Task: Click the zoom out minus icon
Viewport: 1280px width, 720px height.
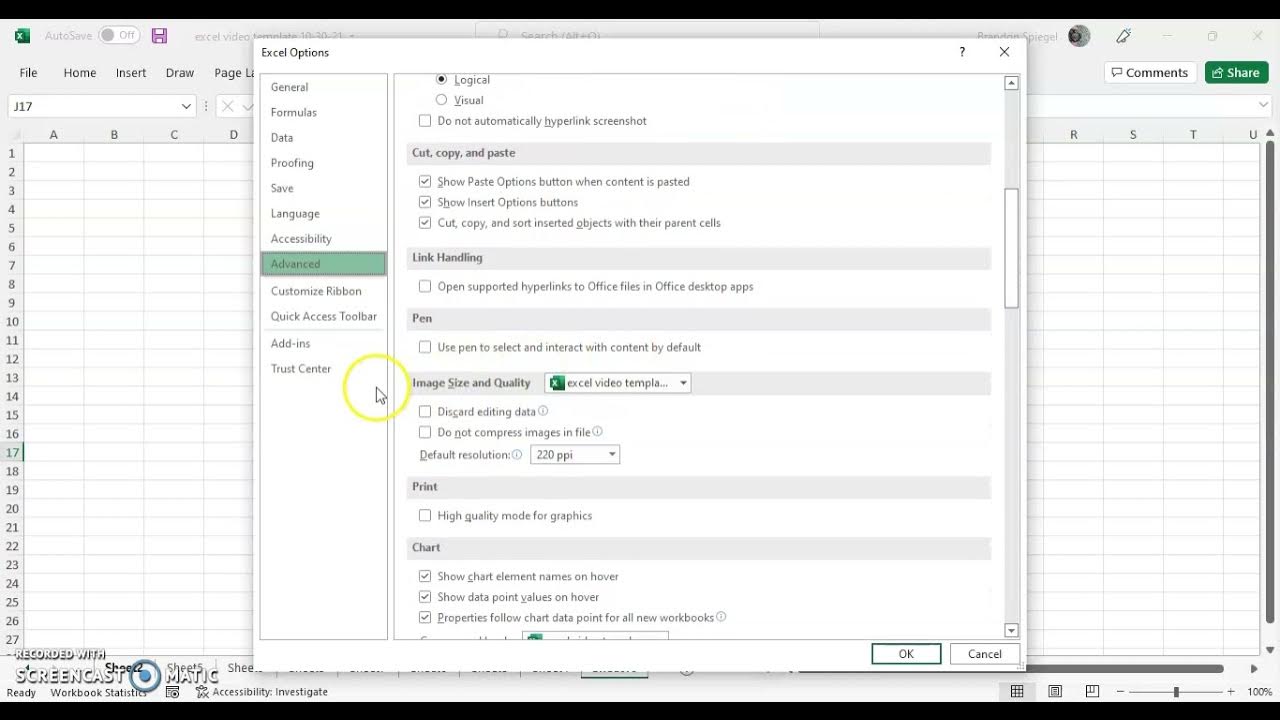Action: tap(1120, 692)
